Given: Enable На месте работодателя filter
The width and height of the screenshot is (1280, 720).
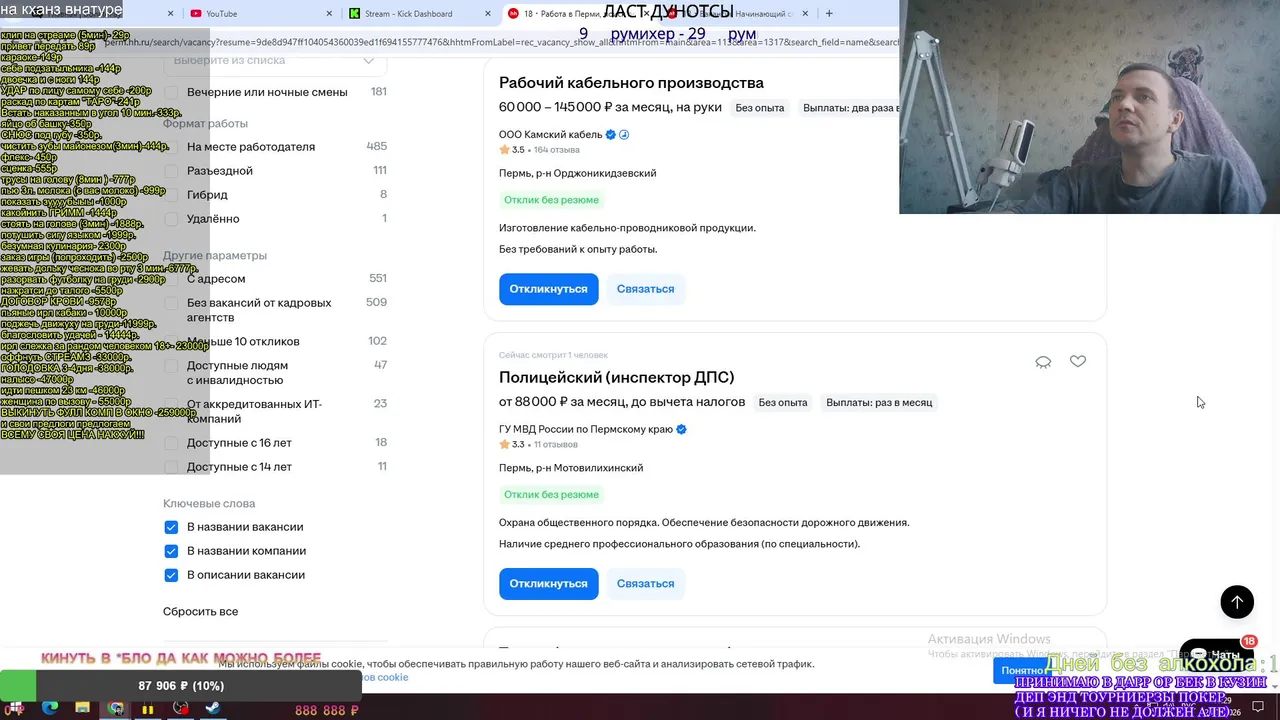Looking at the screenshot, I should 171,147.
